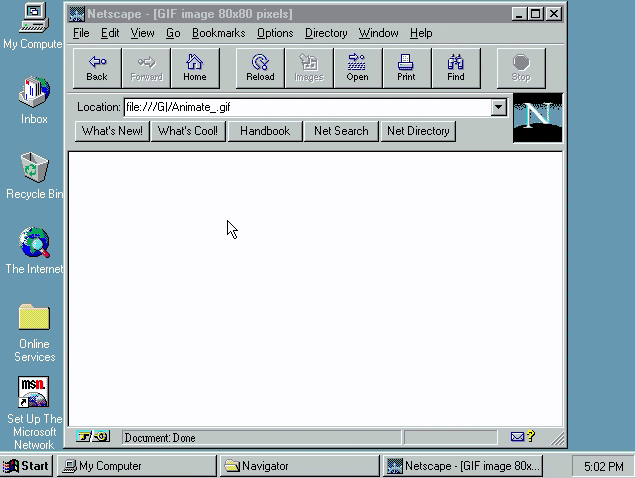Click the Net Search button
This screenshot has height=478, width=635.
tap(341, 131)
